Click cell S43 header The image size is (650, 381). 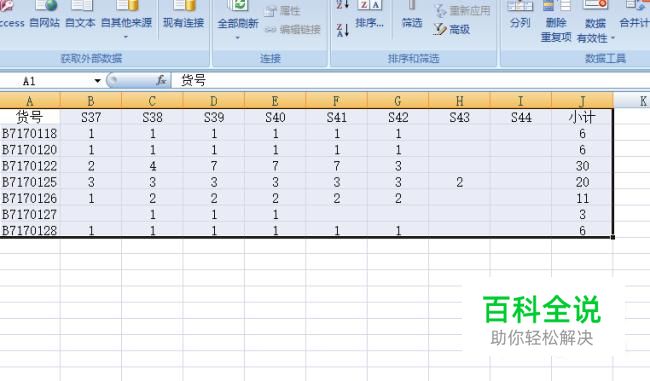(459, 117)
